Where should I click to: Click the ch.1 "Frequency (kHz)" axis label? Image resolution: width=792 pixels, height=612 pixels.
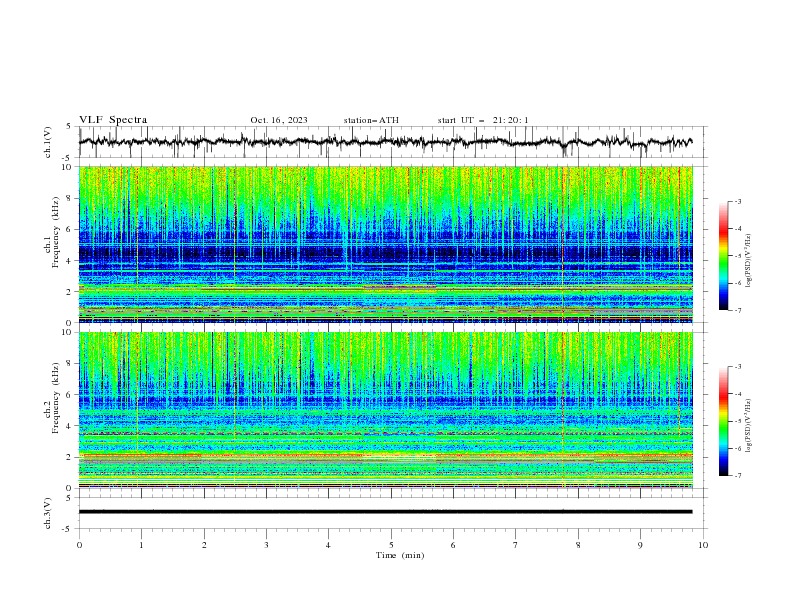click(x=56, y=232)
